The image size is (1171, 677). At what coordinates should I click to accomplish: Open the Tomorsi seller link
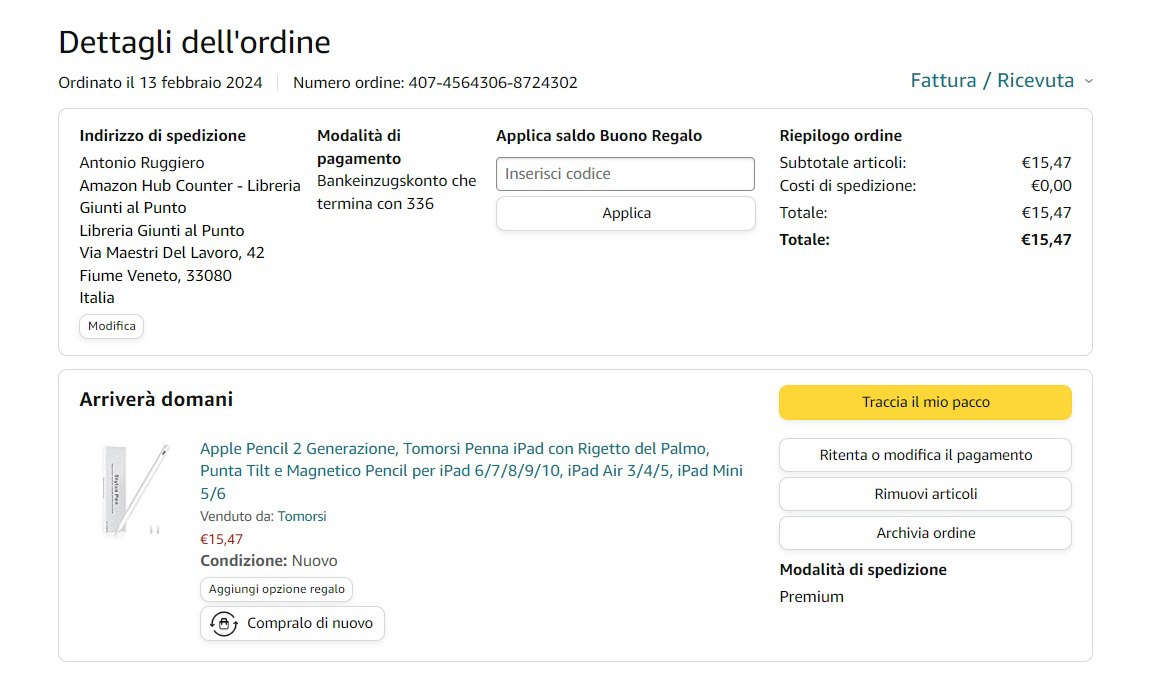pos(302,516)
